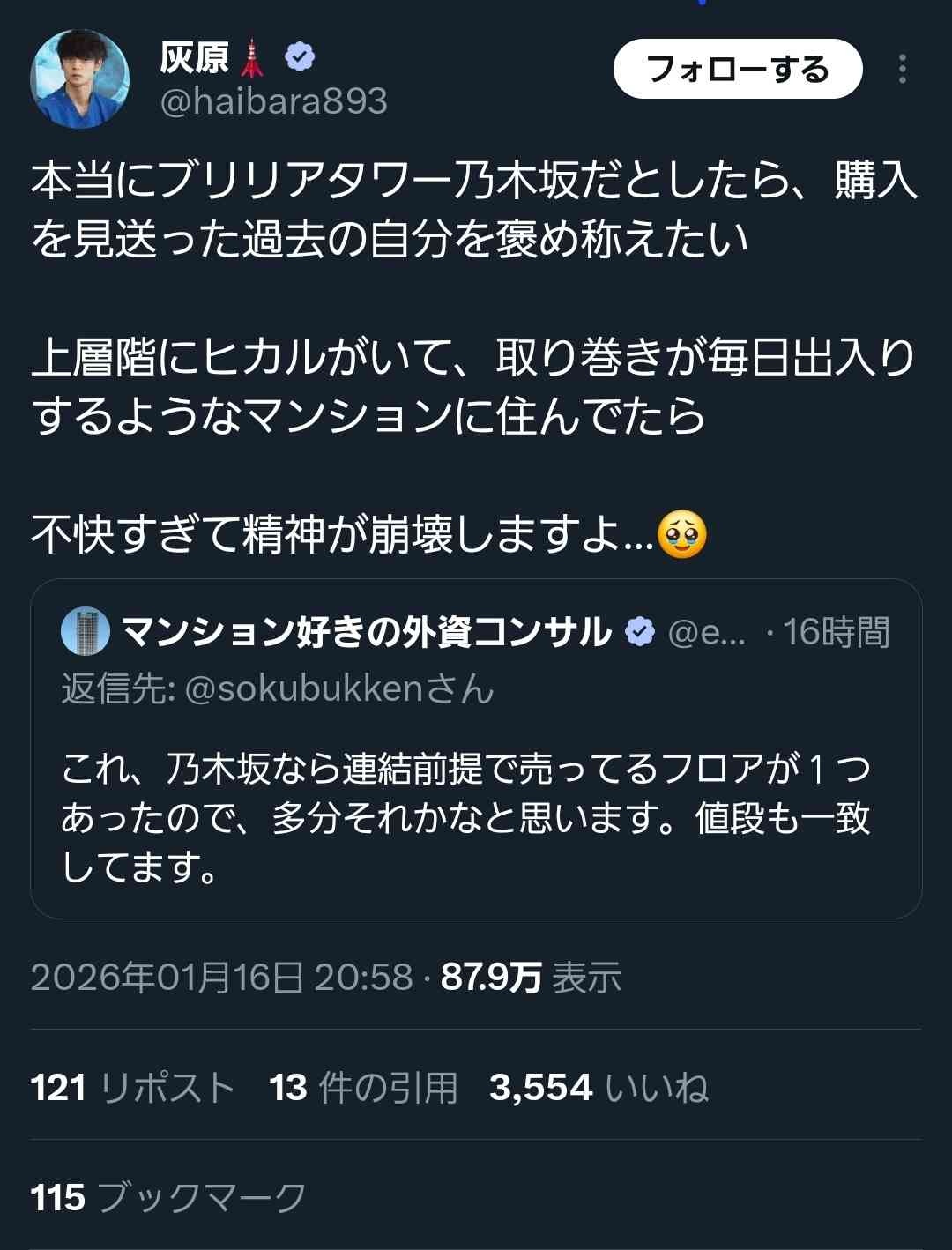The height and width of the screenshot is (1250, 952).
Task: Click the verified badge next to 灰原
Action: point(300,58)
